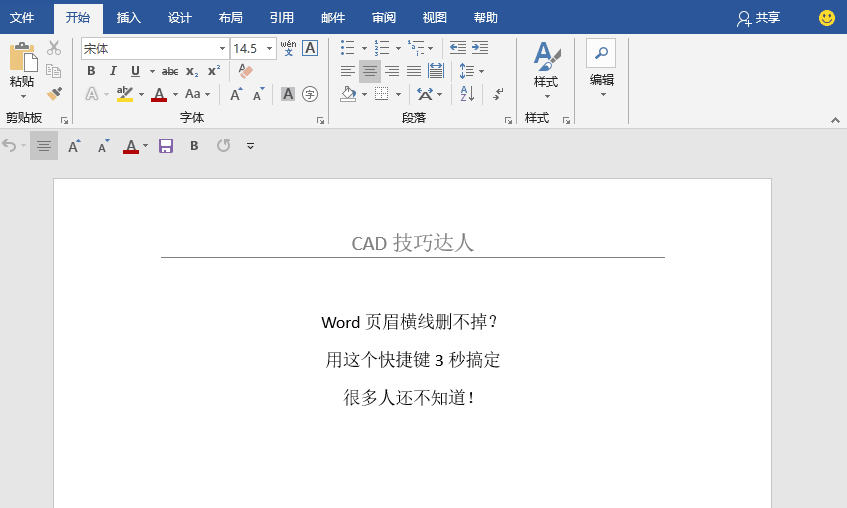The width and height of the screenshot is (847, 508).
Task: Toggle show paragraph marks icon
Action: [x=498, y=94]
